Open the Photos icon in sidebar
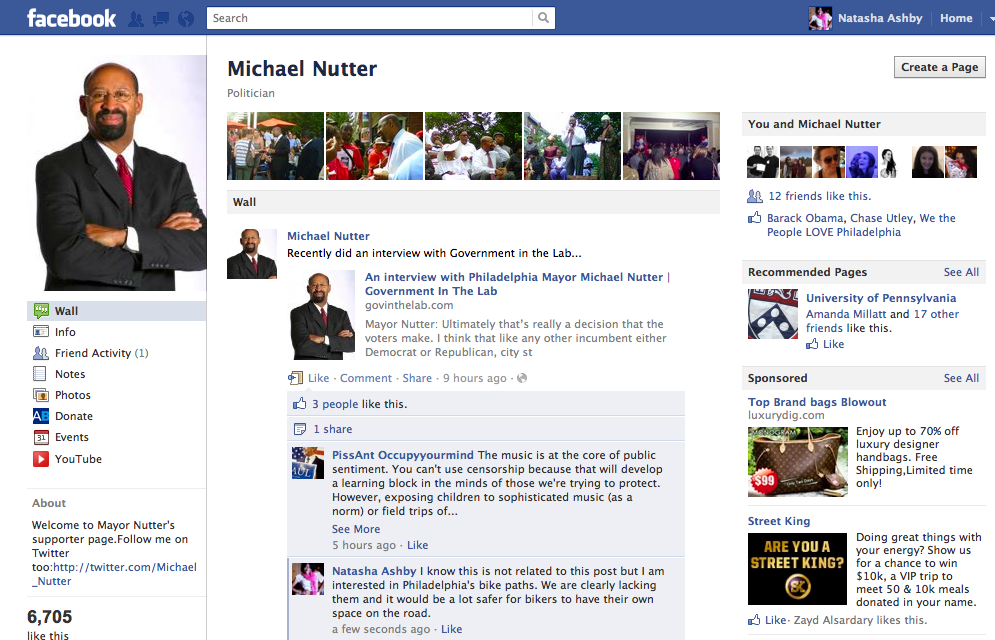The width and height of the screenshot is (995, 640). coord(41,395)
